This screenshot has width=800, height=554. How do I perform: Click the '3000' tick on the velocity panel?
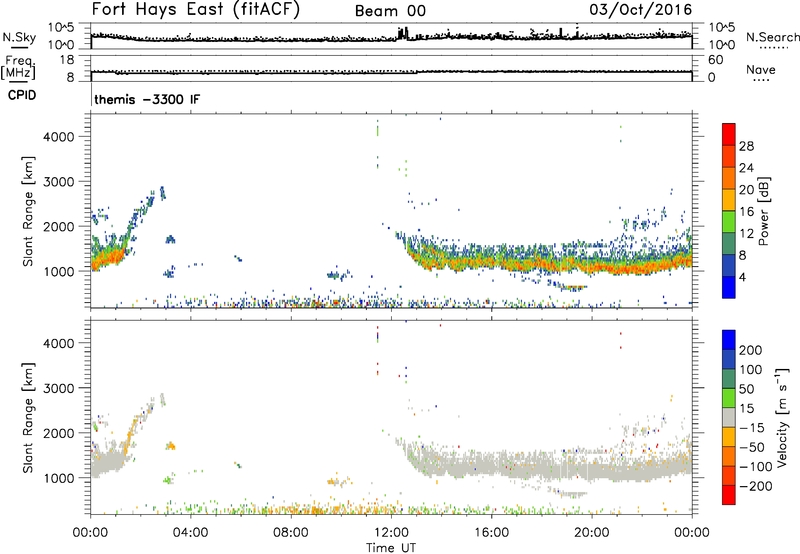pyautogui.click(x=59, y=388)
